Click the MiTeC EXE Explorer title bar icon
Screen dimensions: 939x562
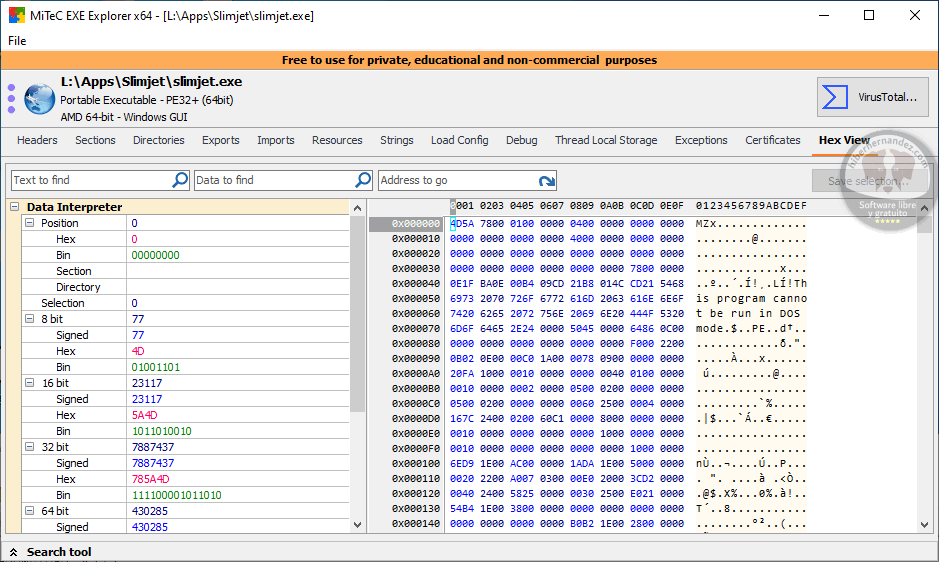(16, 15)
